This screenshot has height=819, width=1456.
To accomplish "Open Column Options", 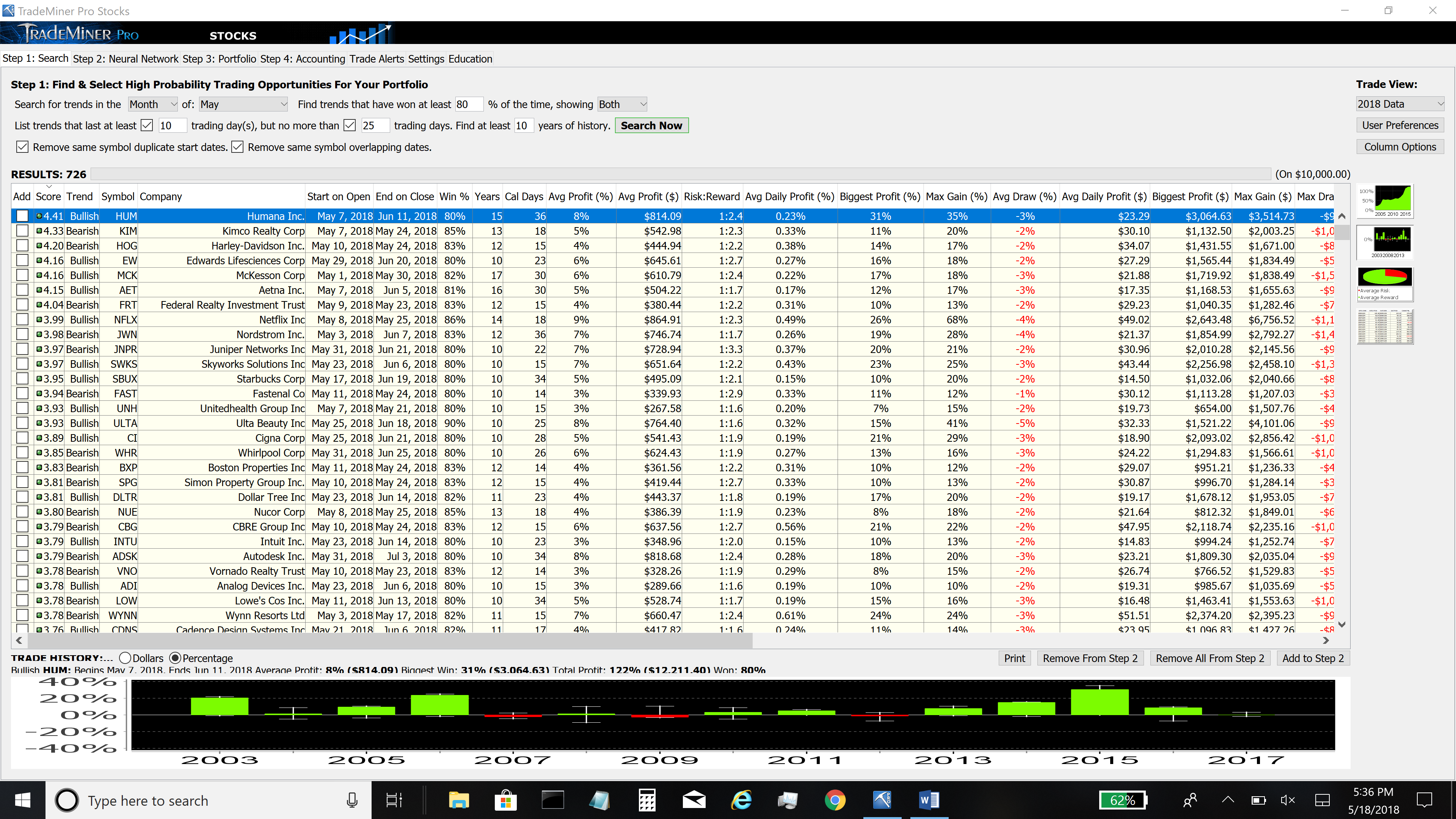I will coord(1400,146).
